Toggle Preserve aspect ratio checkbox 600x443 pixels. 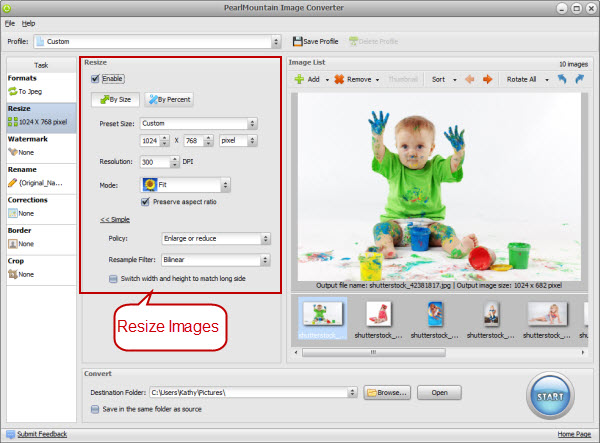146,202
